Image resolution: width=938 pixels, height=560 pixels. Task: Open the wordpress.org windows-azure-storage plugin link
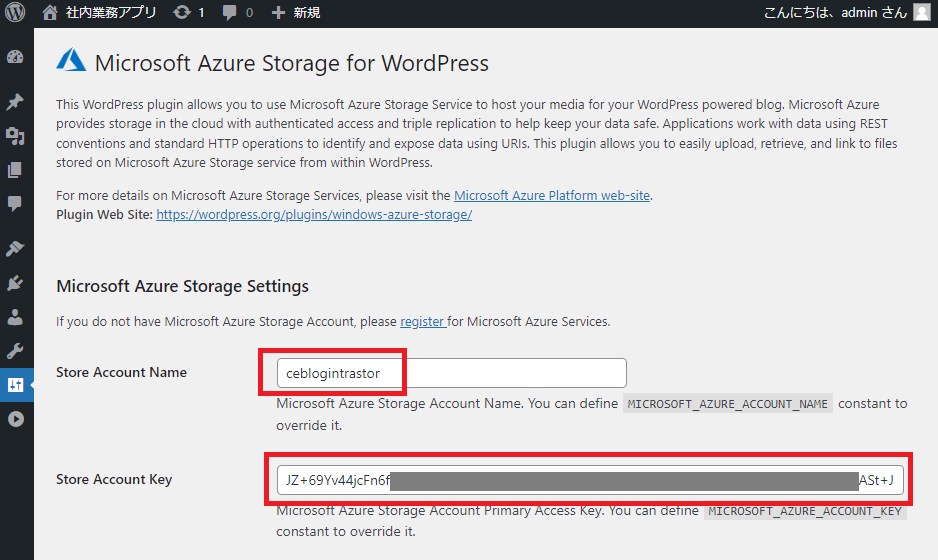coord(314,214)
